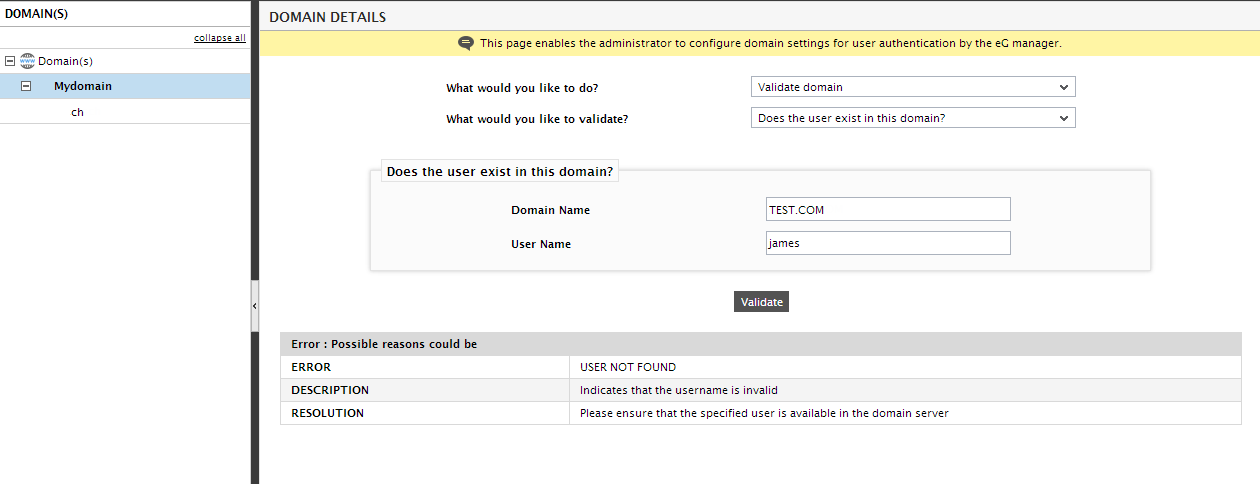Collapse the Domain(s) root node
Viewport: 1260px width, 484px height.
(10, 61)
